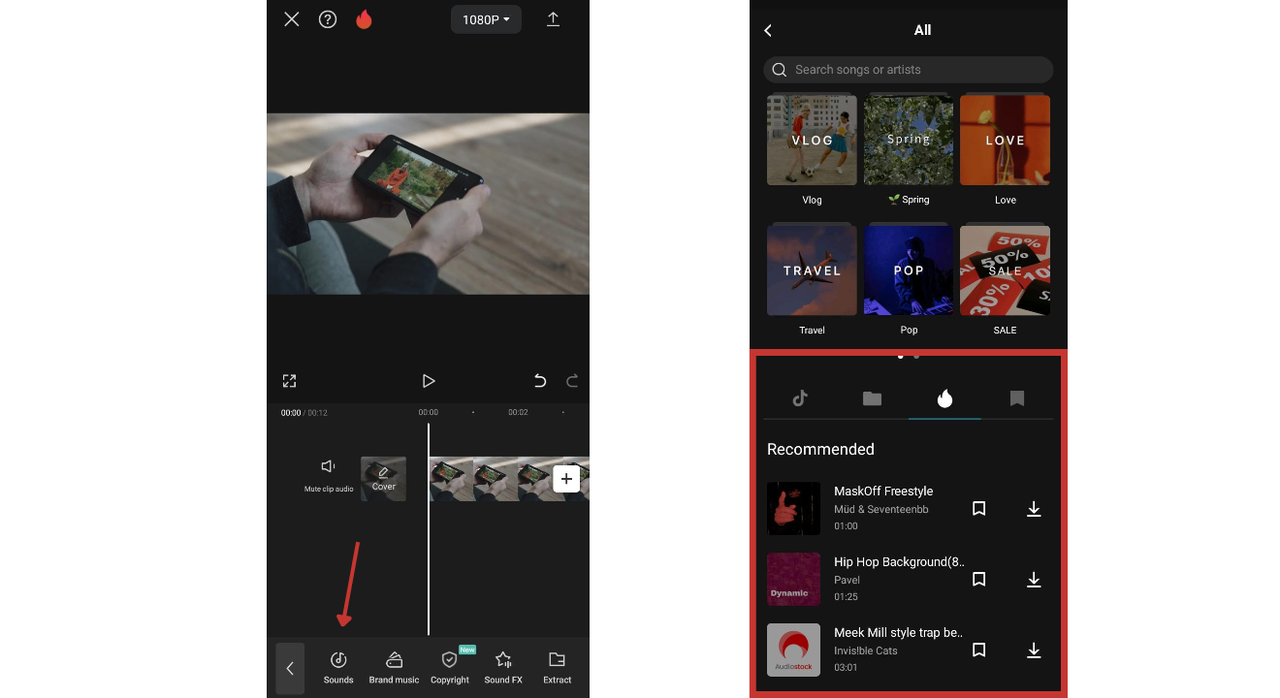
Task: Go back from the All sounds screen
Action: point(768,31)
